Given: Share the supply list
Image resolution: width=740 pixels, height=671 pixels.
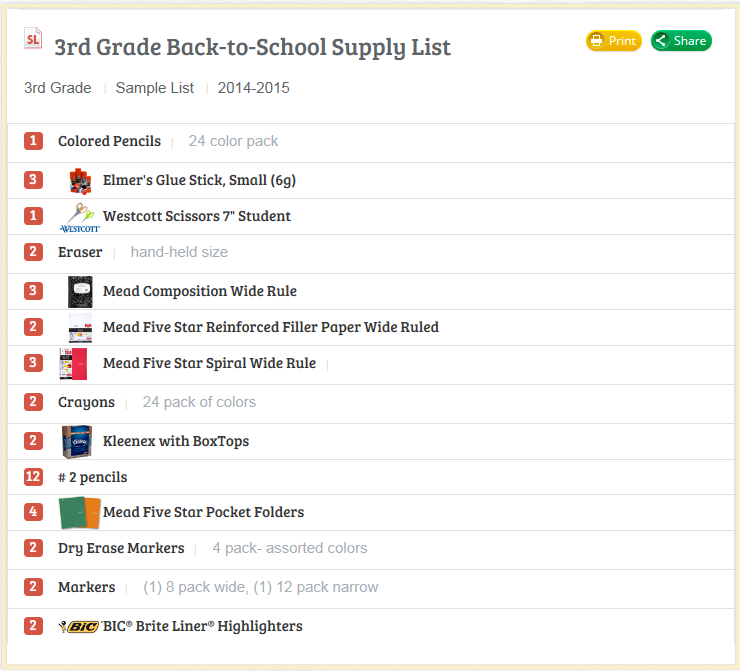Looking at the screenshot, I should click(x=681, y=41).
